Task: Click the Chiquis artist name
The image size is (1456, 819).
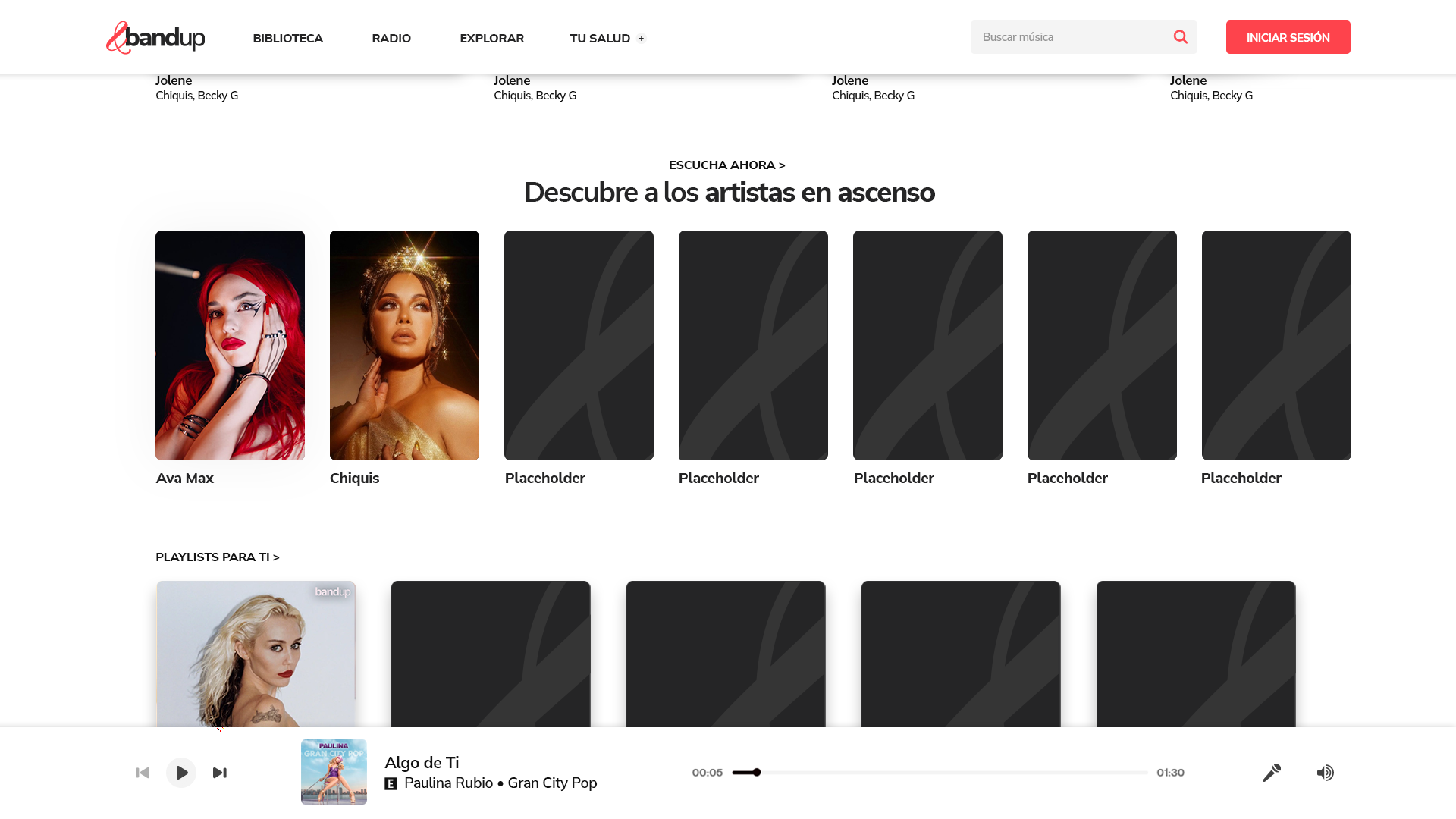Action: click(x=354, y=479)
